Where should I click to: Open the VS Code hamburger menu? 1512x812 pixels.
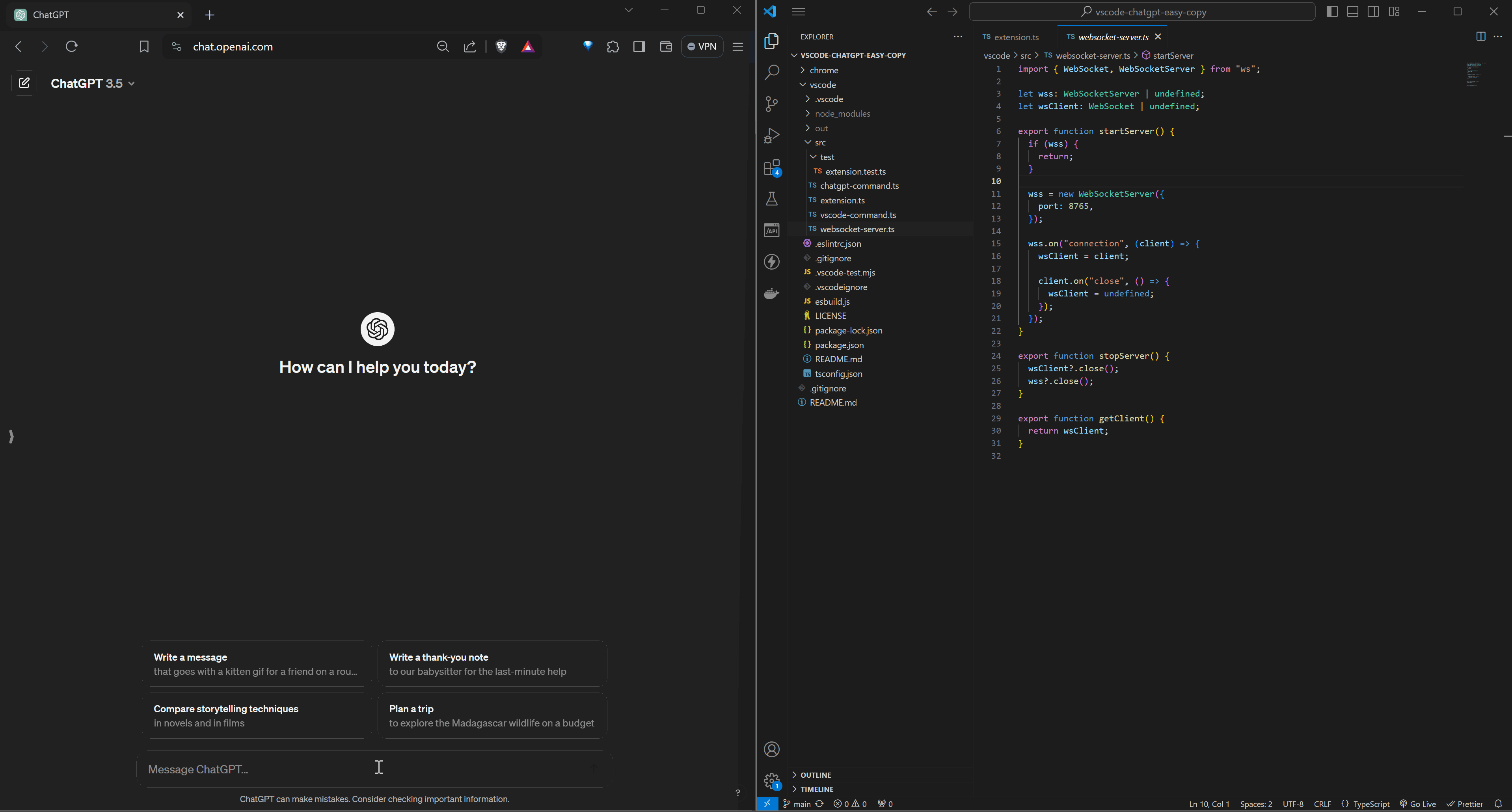(x=798, y=12)
